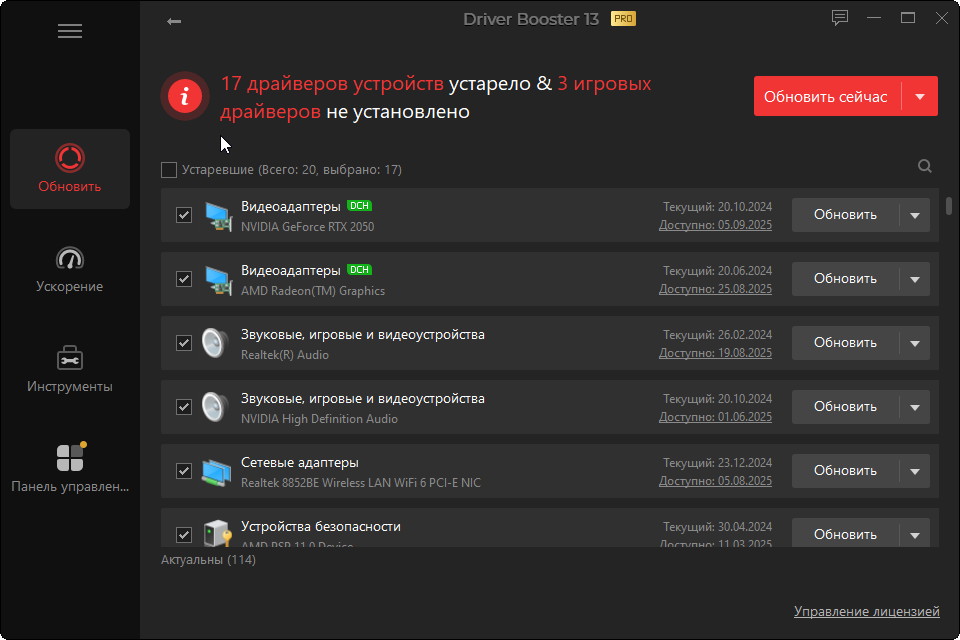
Task: Click Текущий: 20.10.2024 on GeForce row
Action: coord(718,207)
